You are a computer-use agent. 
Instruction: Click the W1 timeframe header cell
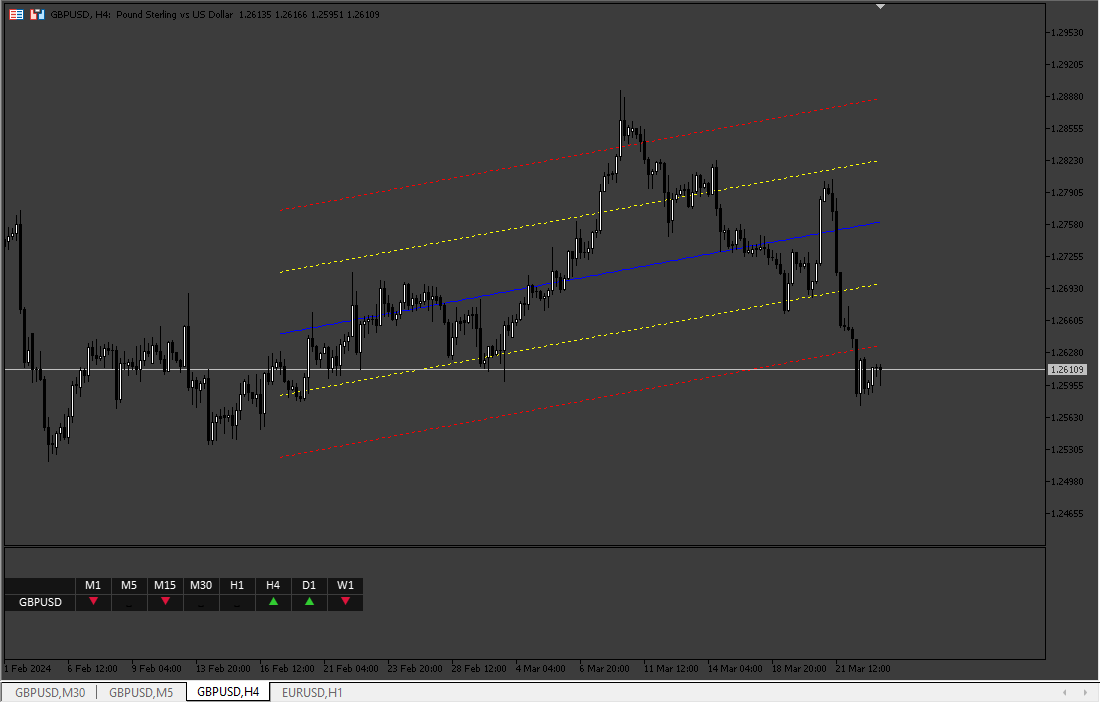point(345,585)
